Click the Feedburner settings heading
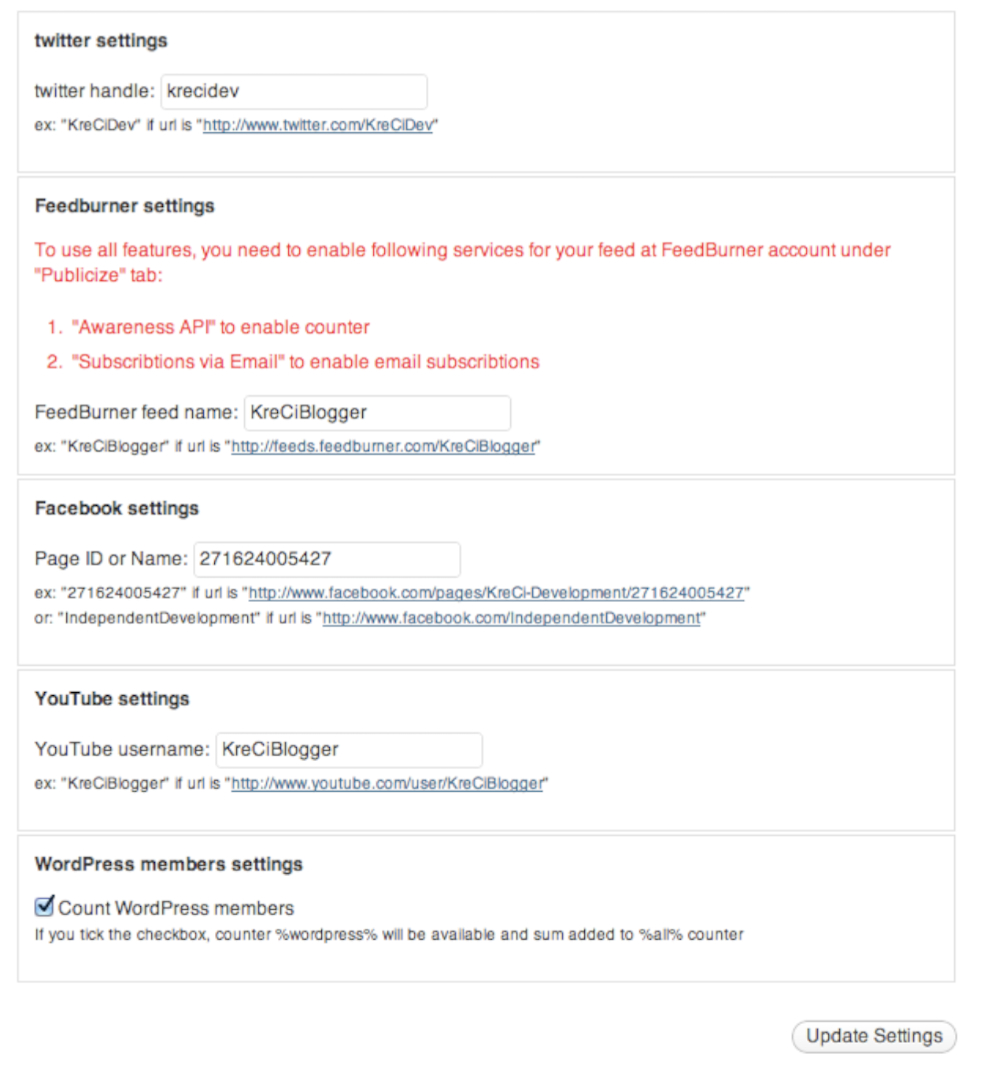The image size is (983, 1080). click(x=125, y=206)
